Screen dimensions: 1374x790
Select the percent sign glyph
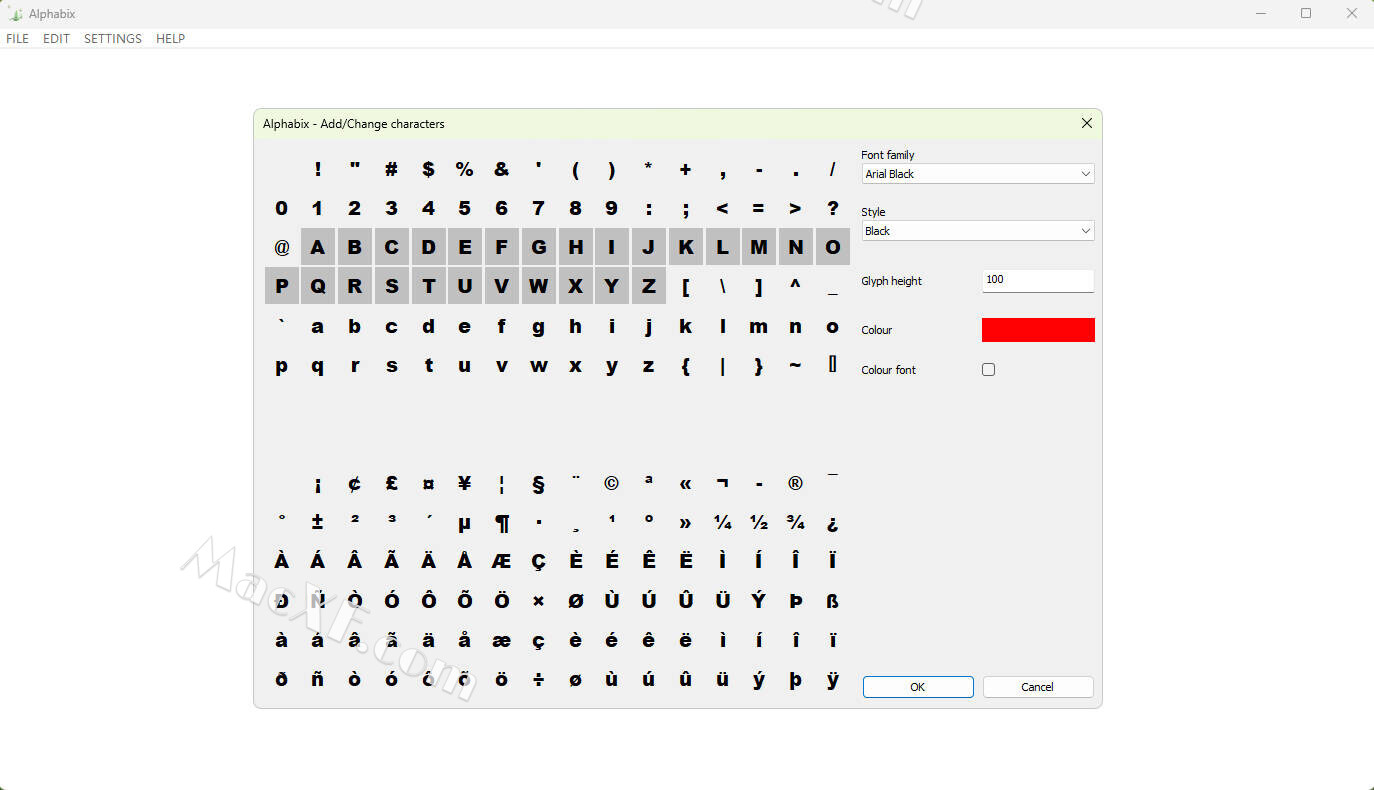(465, 169)
